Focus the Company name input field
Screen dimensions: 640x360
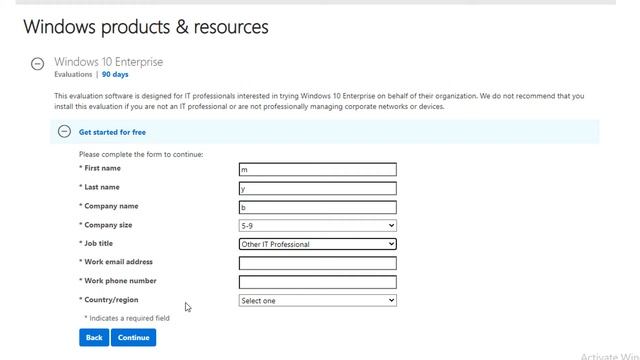[318, 207]
